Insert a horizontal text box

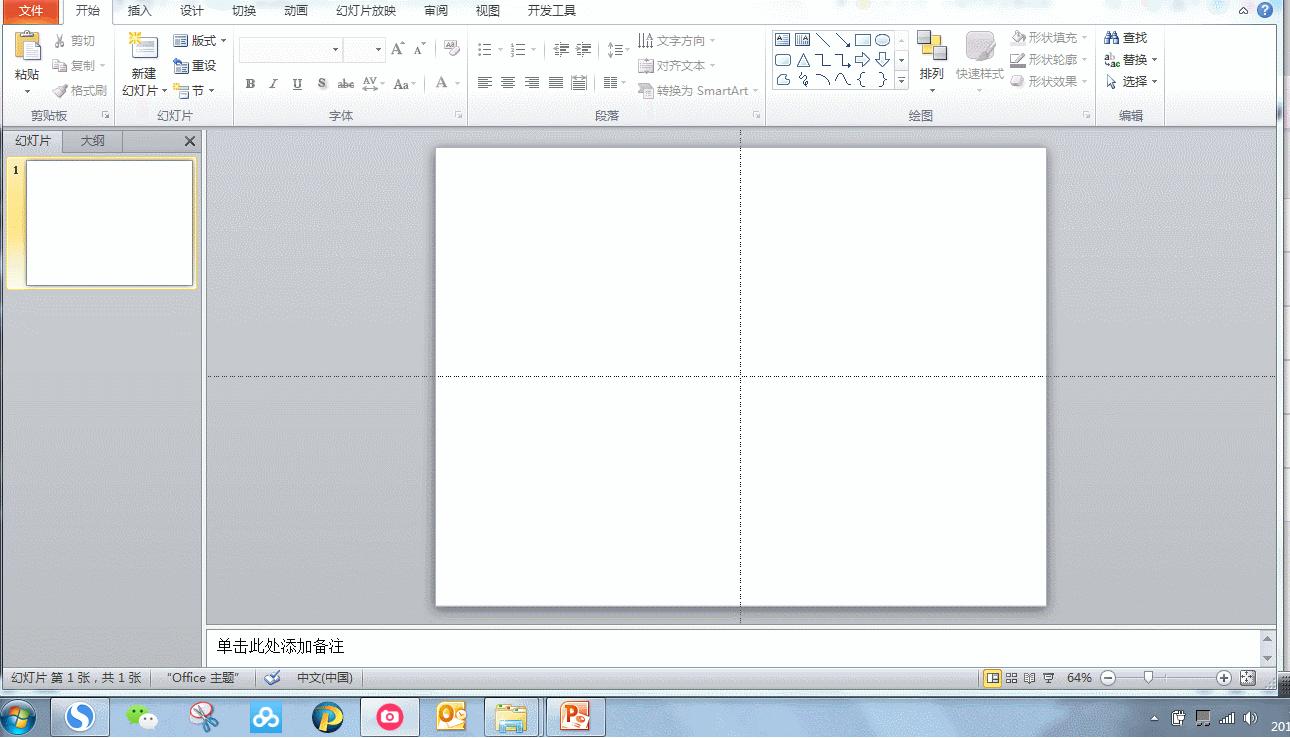tap(783, 39)
